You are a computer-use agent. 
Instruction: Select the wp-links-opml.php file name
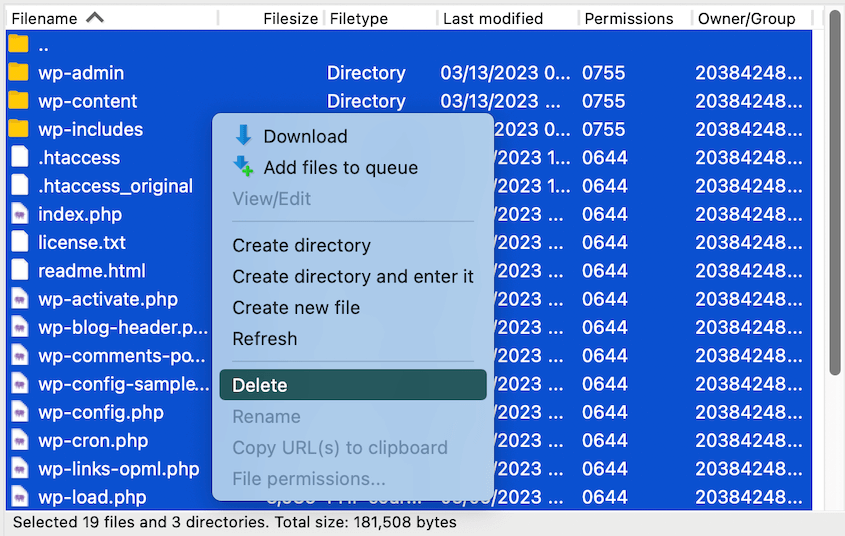point(119,469)
